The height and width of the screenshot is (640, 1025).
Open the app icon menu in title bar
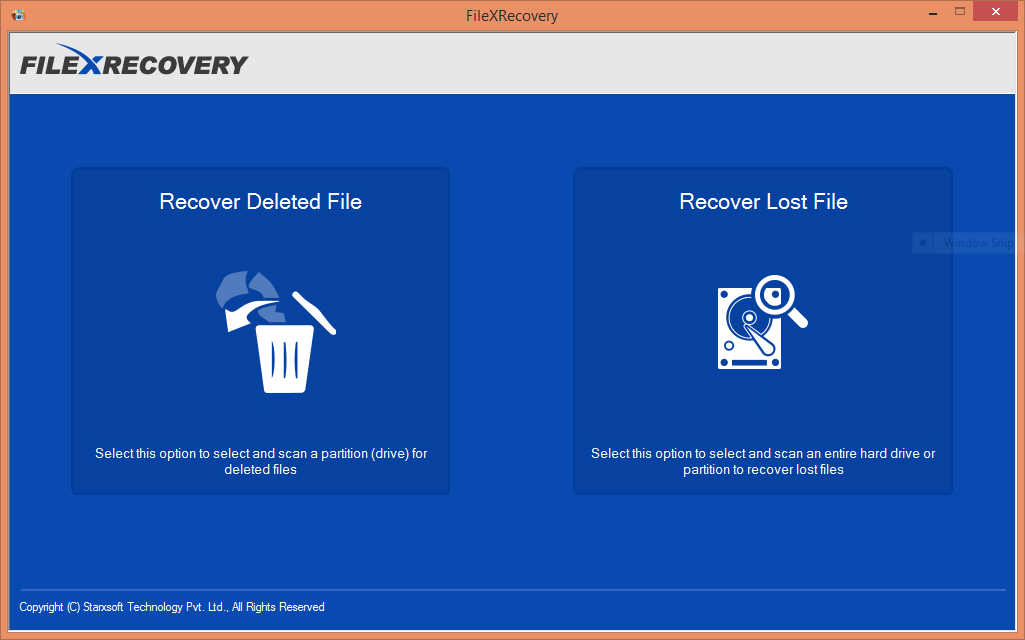pos(17,15)
